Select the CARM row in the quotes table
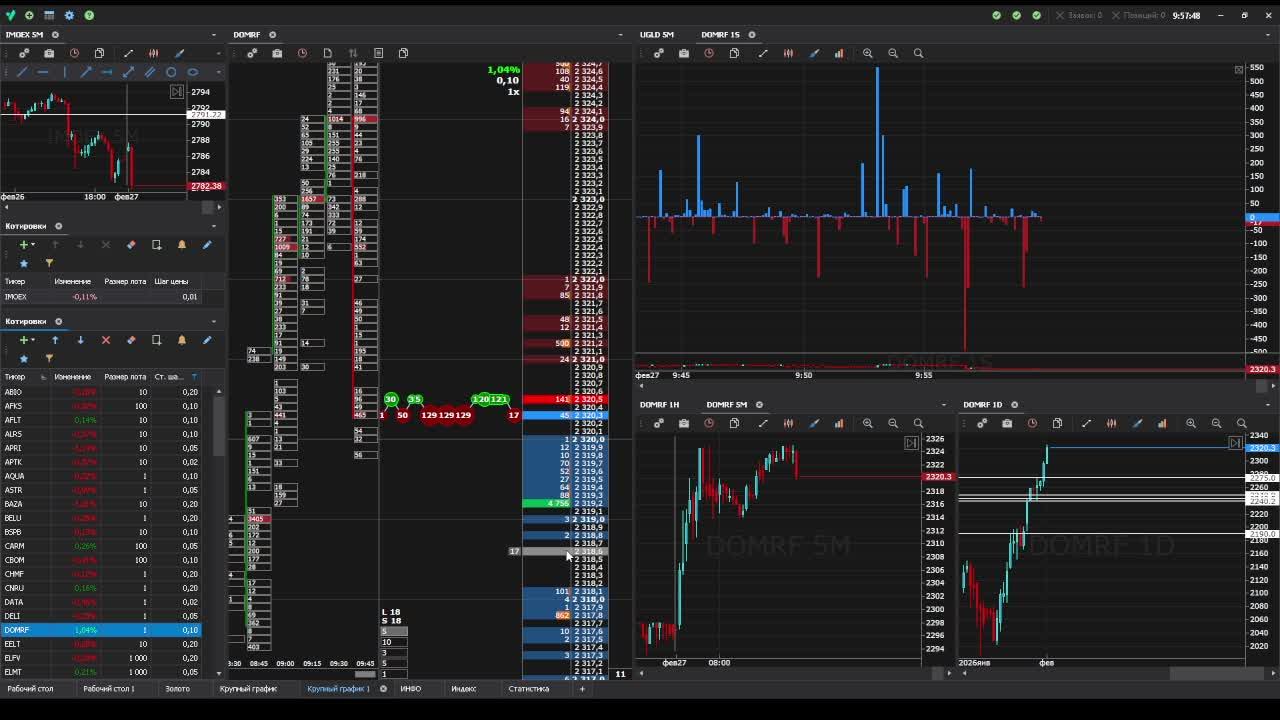1280x720 pixels. 101,546
